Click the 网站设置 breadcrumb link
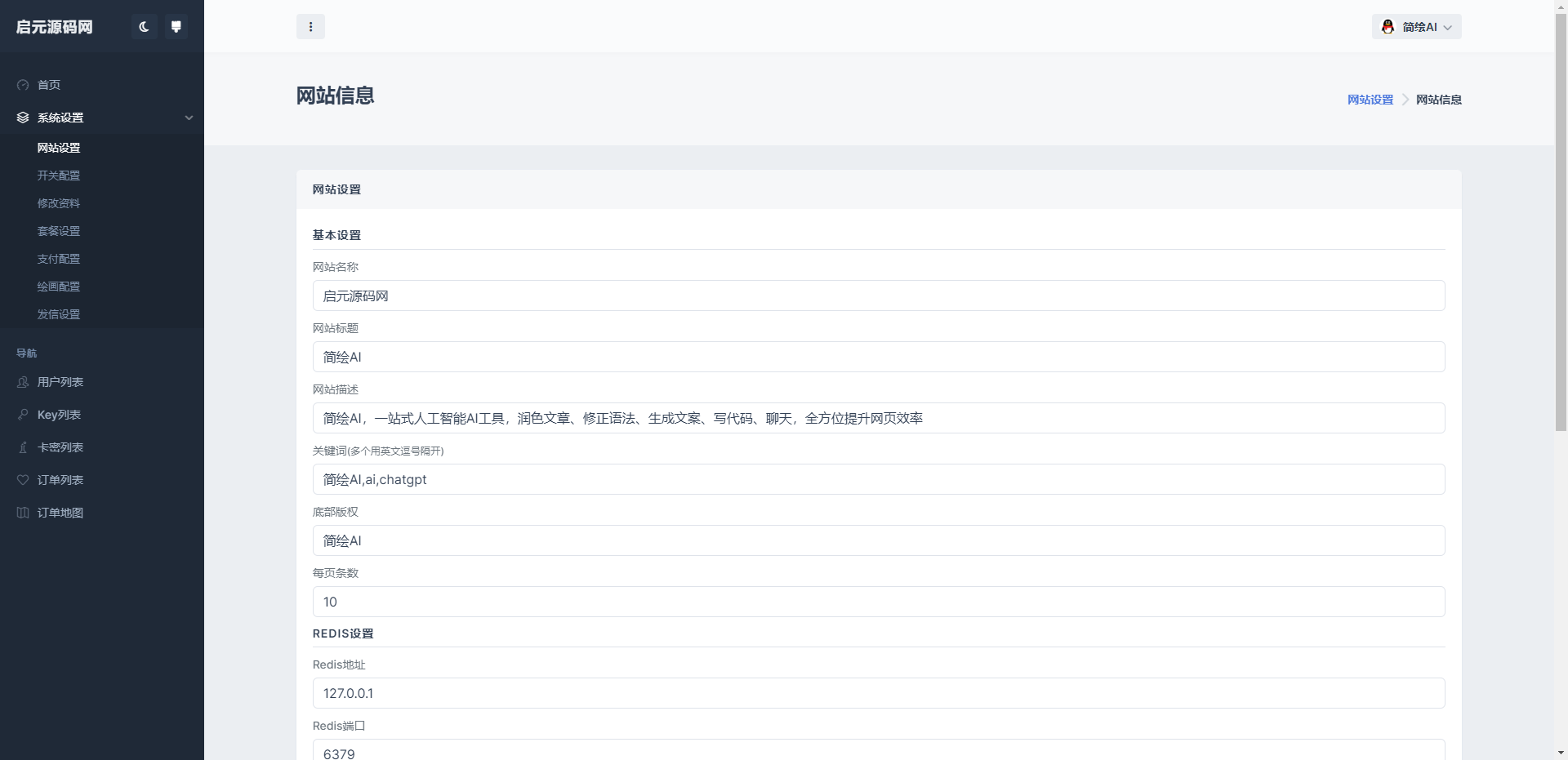1568x760 pixels. pos(1370,100)
